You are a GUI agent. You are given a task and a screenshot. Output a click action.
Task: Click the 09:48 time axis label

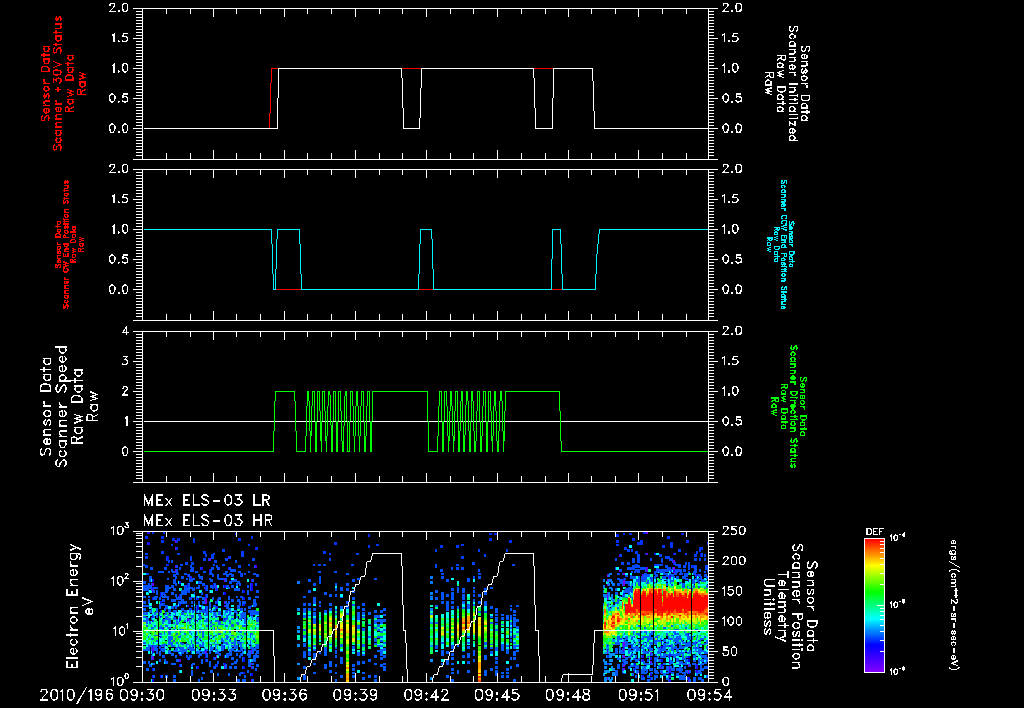tap(567, 696)
